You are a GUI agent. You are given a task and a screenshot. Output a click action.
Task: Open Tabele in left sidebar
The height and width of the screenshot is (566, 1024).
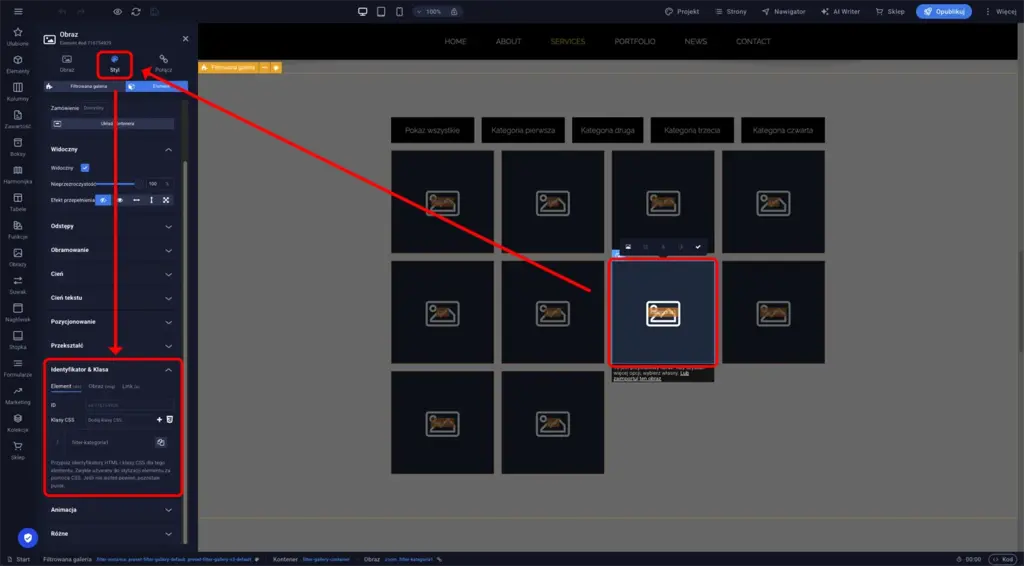(x=18, y=202)
